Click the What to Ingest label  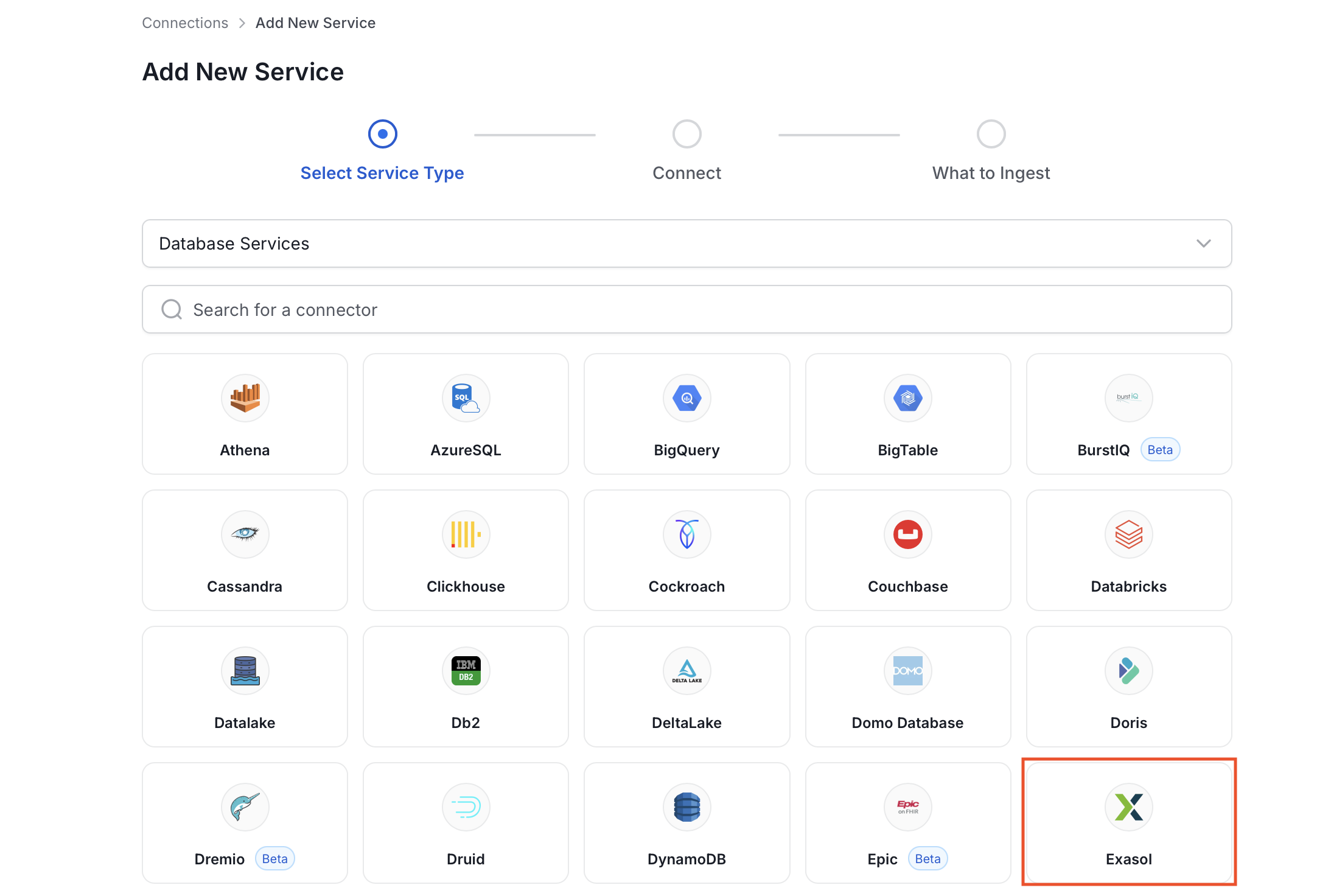tap(991, 173)
